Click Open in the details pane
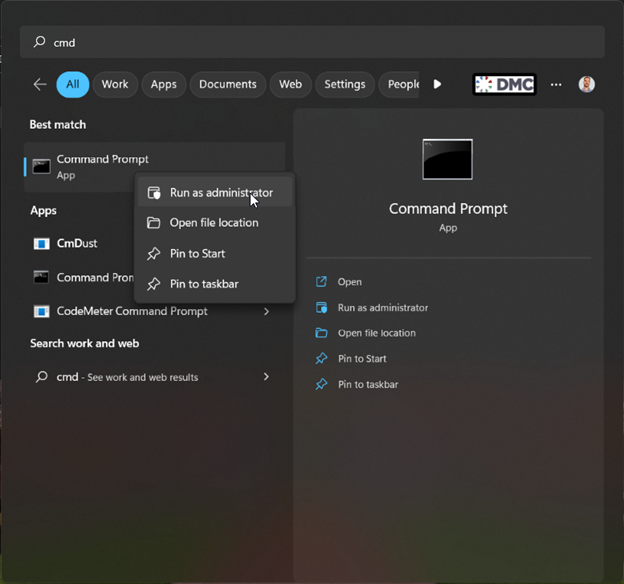 (x=350, y=282)
